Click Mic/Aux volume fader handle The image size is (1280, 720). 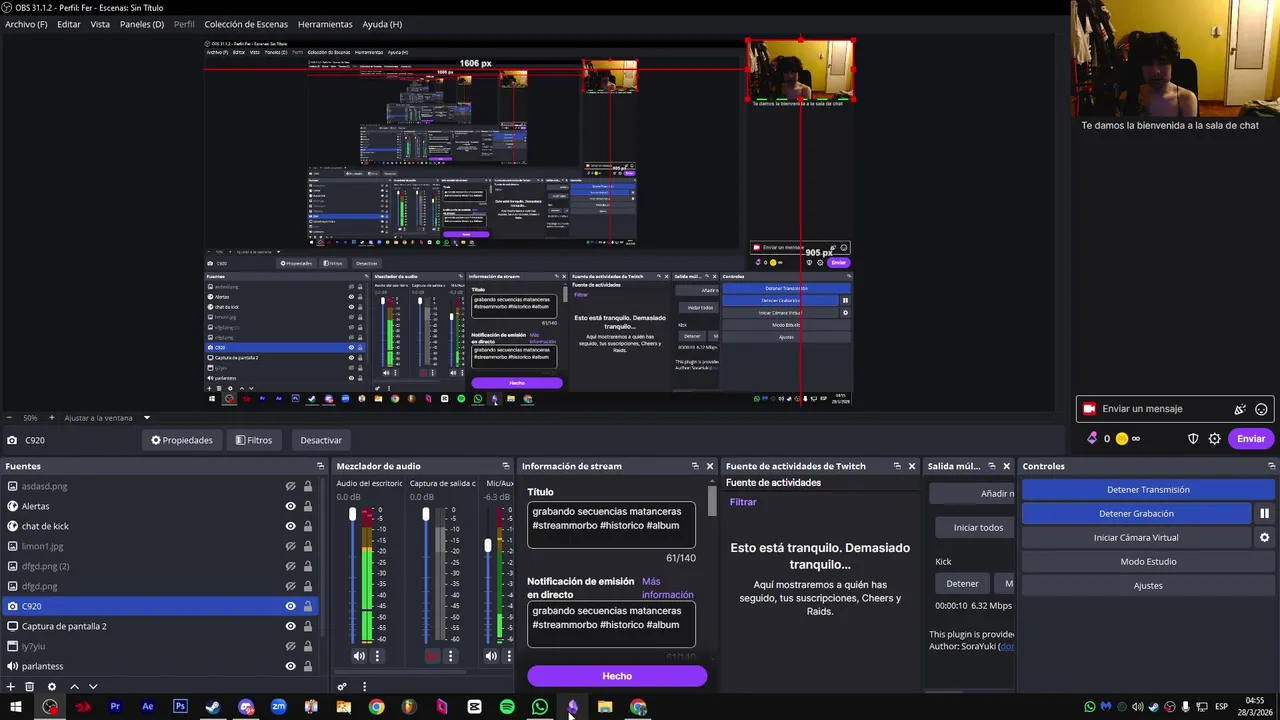tap(488, 546)
